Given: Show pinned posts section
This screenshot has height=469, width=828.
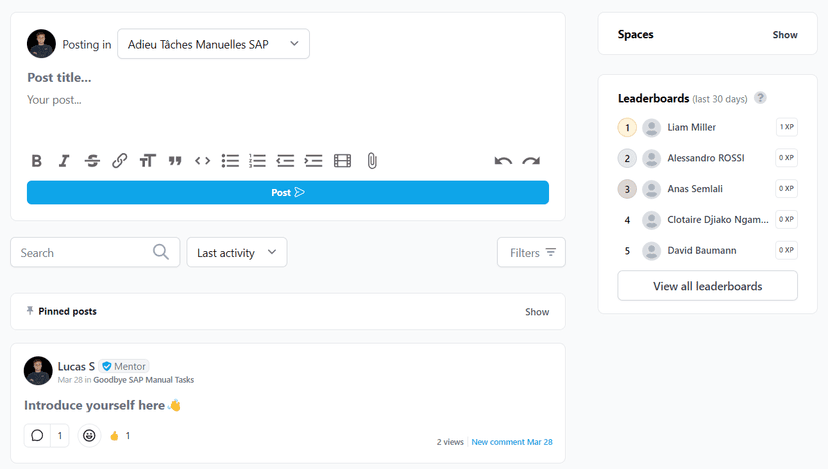Looking at the screenshot, I should [x=537, y=312].
